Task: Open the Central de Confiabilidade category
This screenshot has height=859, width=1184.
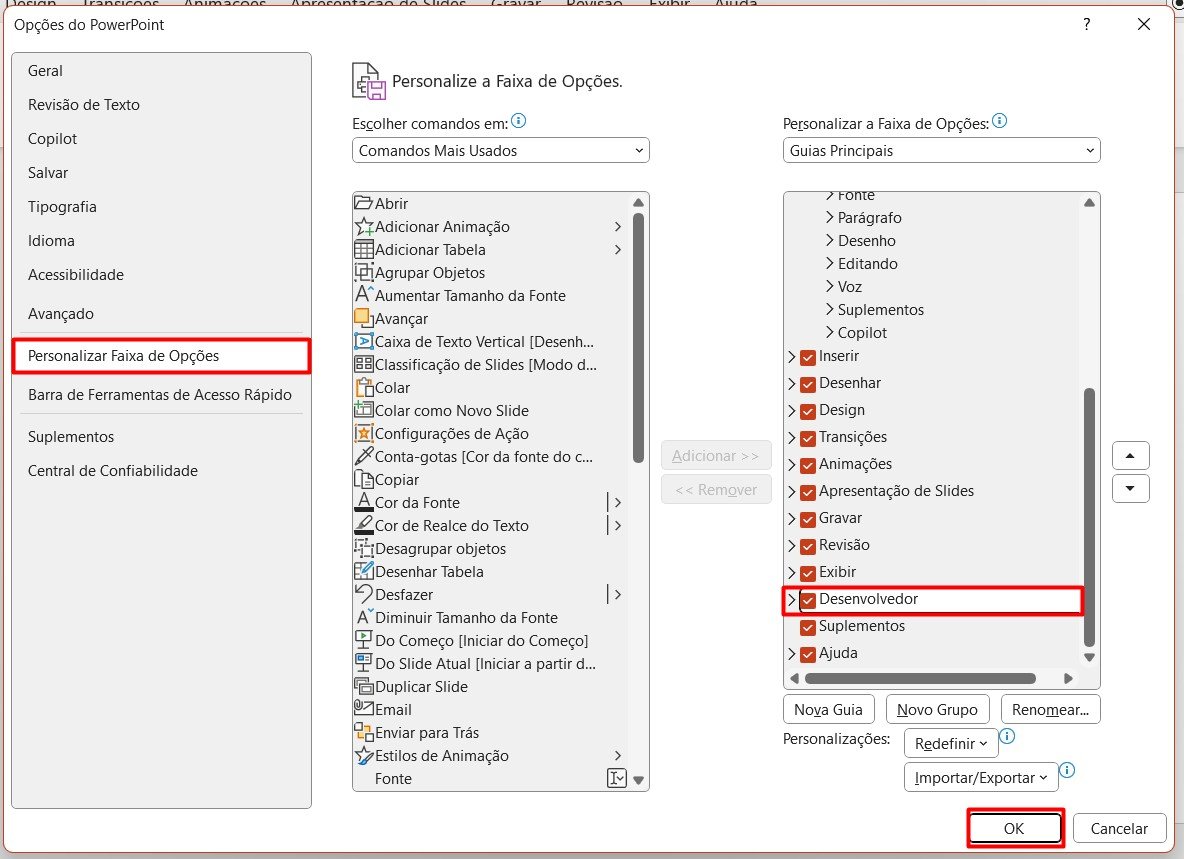Action: 161,470
